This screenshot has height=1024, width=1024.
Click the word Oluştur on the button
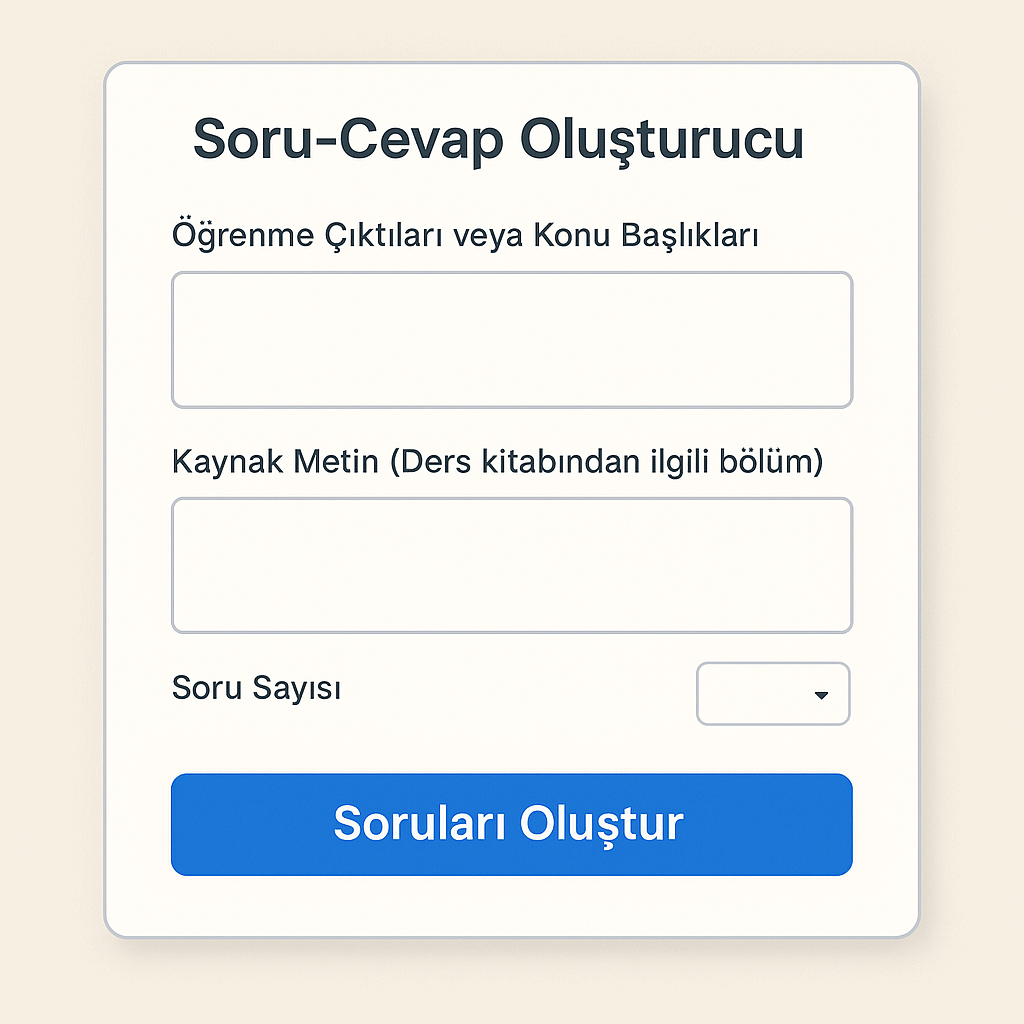pyautogui.click(x=601, y=824)
